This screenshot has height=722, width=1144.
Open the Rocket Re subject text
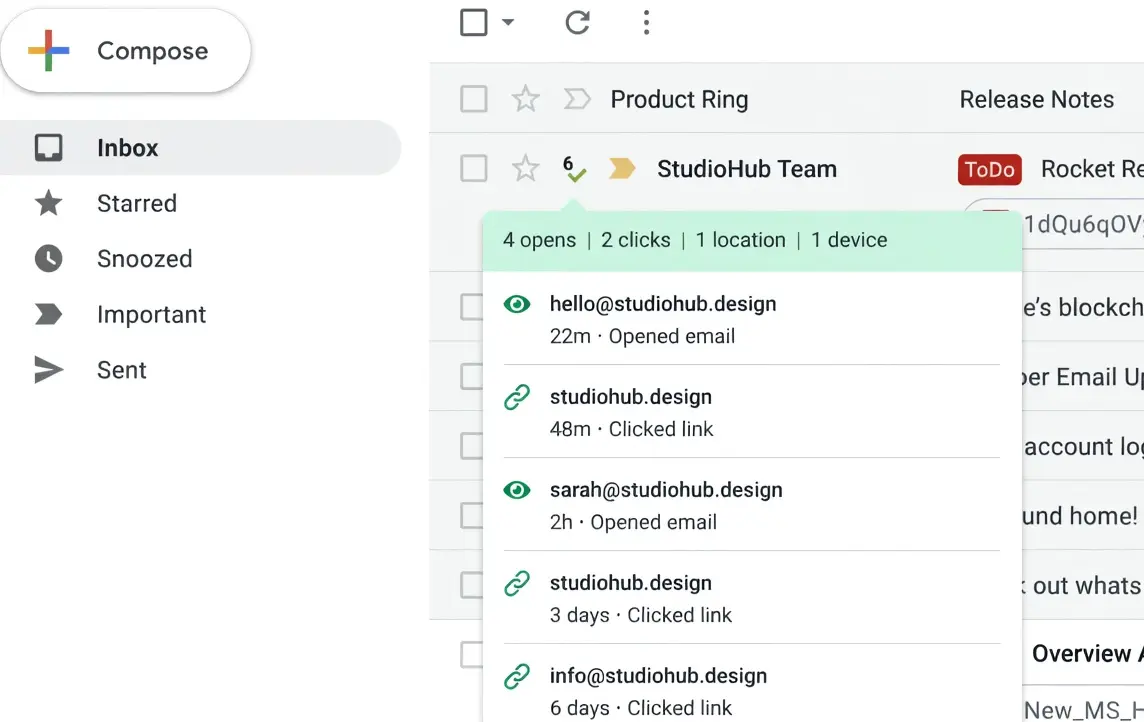click(1092, 168)
